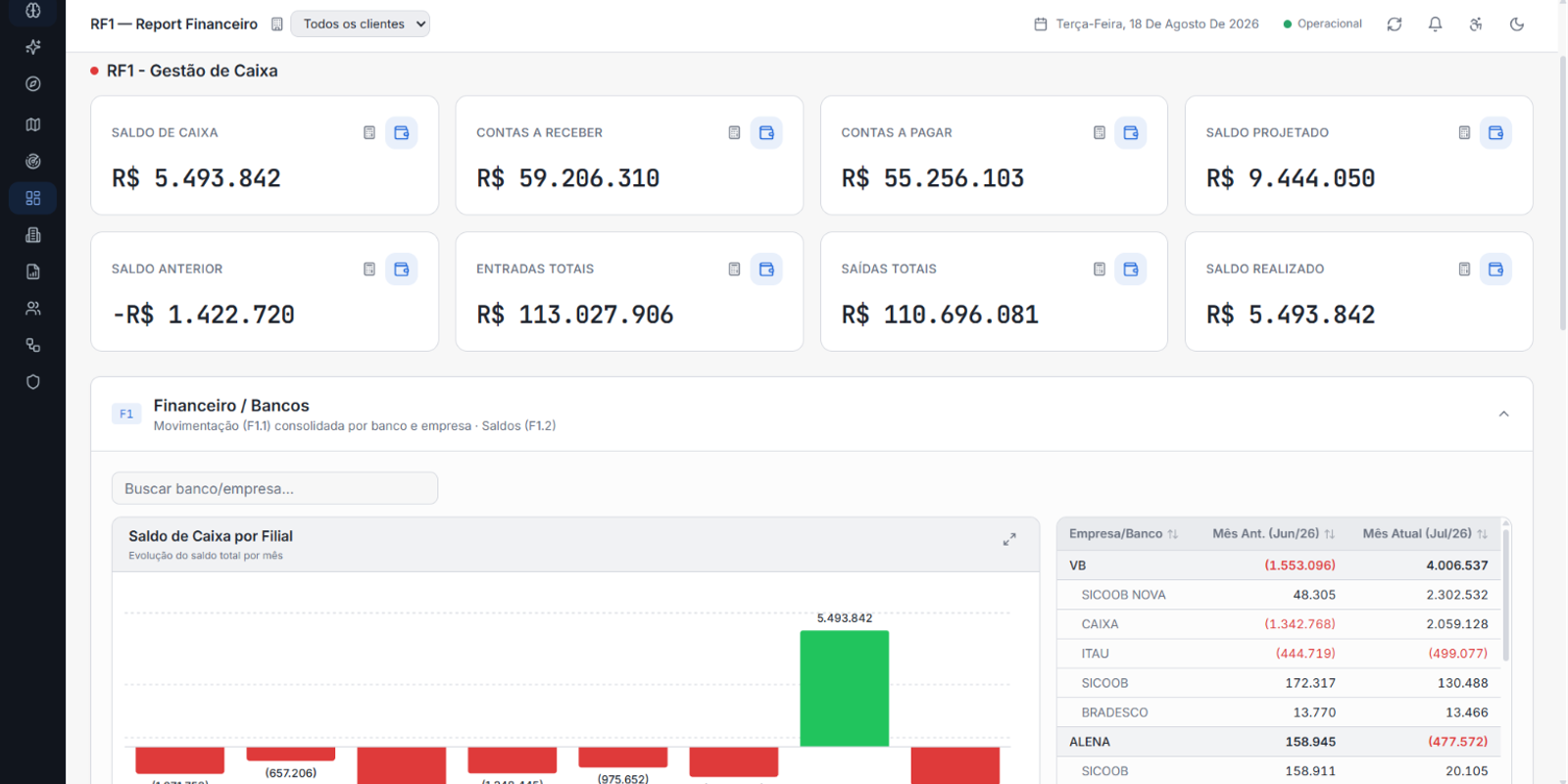Open the file report icon in sidebar
This screenshot has width=1568, height=784.
33,271
